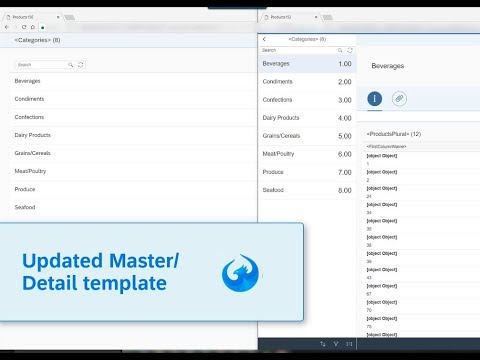The width and height of the screenshot is (480, 360).
Task: Open a new tab in left browser
Action: [x=69, y=17]
